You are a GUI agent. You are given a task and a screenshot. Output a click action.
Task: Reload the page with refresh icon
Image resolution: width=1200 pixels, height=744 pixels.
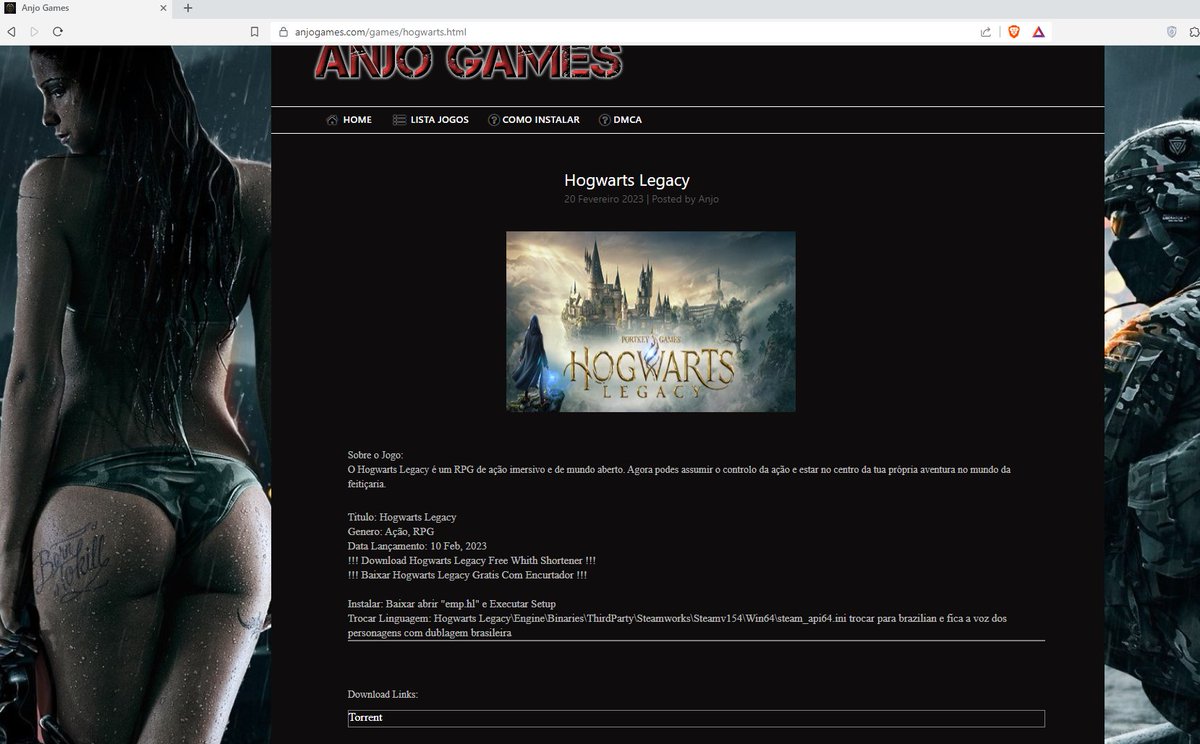click(58, 32)
